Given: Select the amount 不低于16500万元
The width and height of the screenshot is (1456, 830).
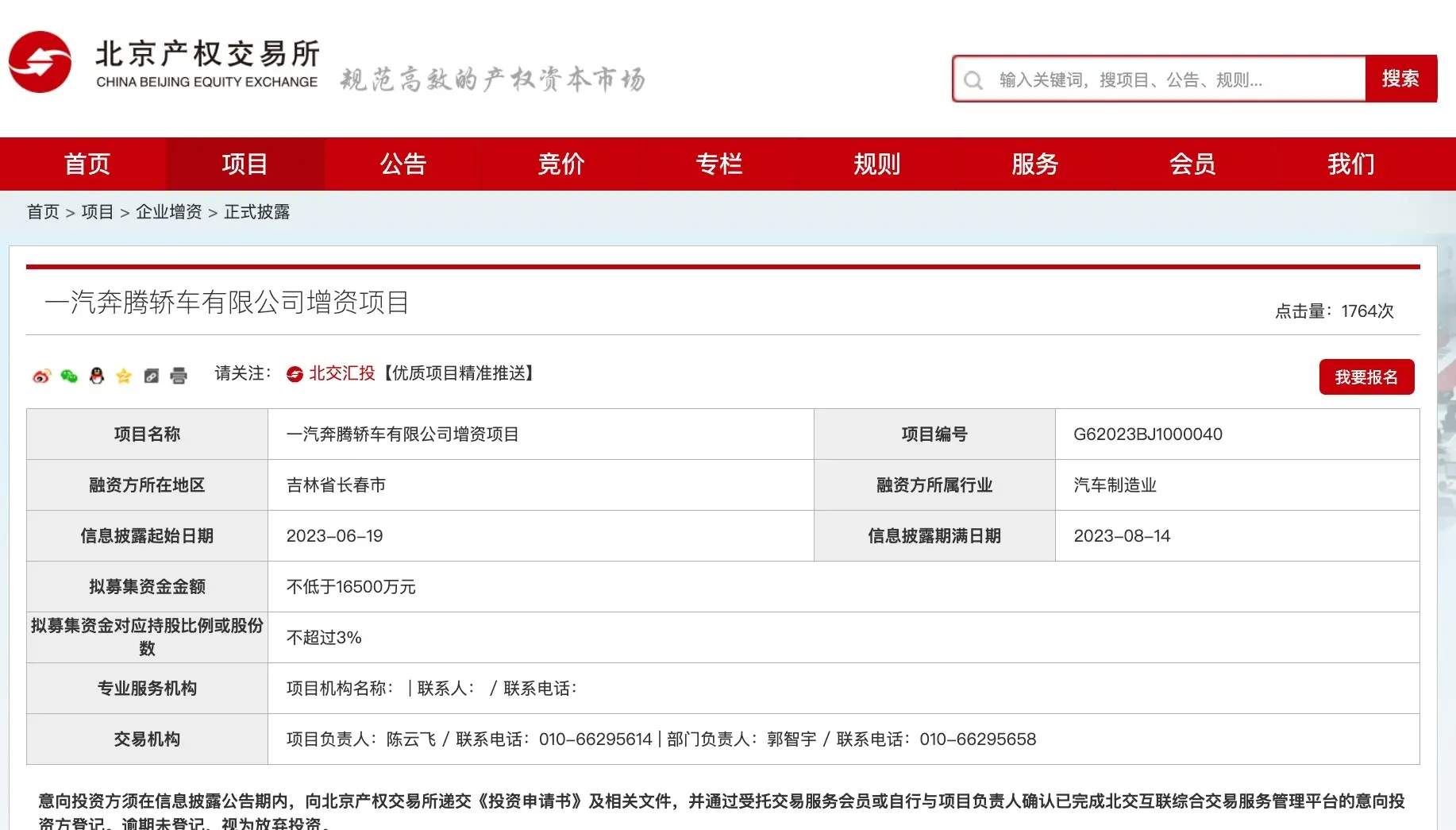Looking at the screenshot, I should (351, 587).
